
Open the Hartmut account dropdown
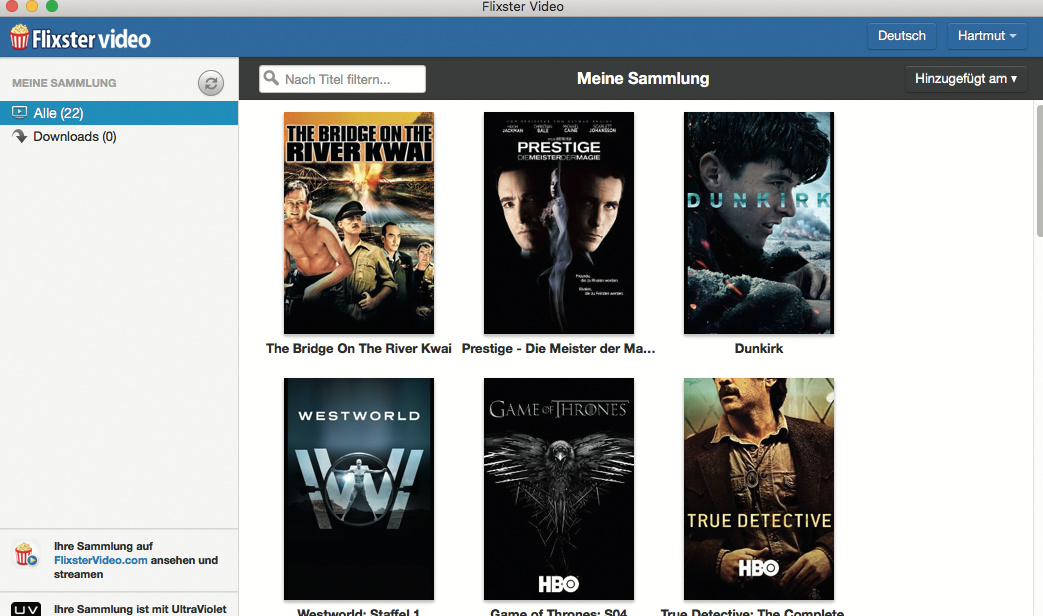pyautogui.click(x=986, y=36)
